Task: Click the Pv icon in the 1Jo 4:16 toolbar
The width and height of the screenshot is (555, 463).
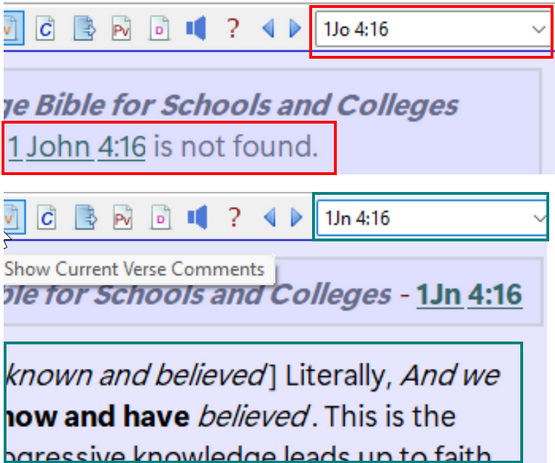Action: point(121,28)
